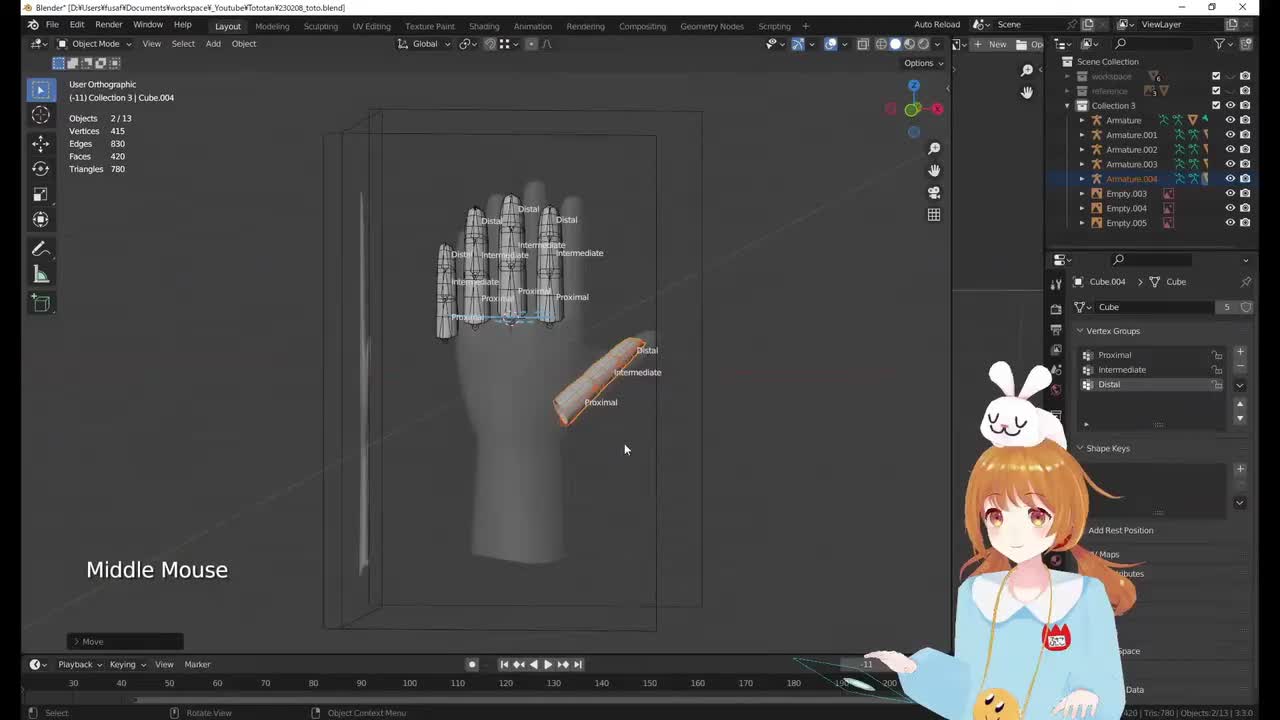Open the Playback dropdown
This screenshot has height=720, width=1280.
(x=80, y=664)
